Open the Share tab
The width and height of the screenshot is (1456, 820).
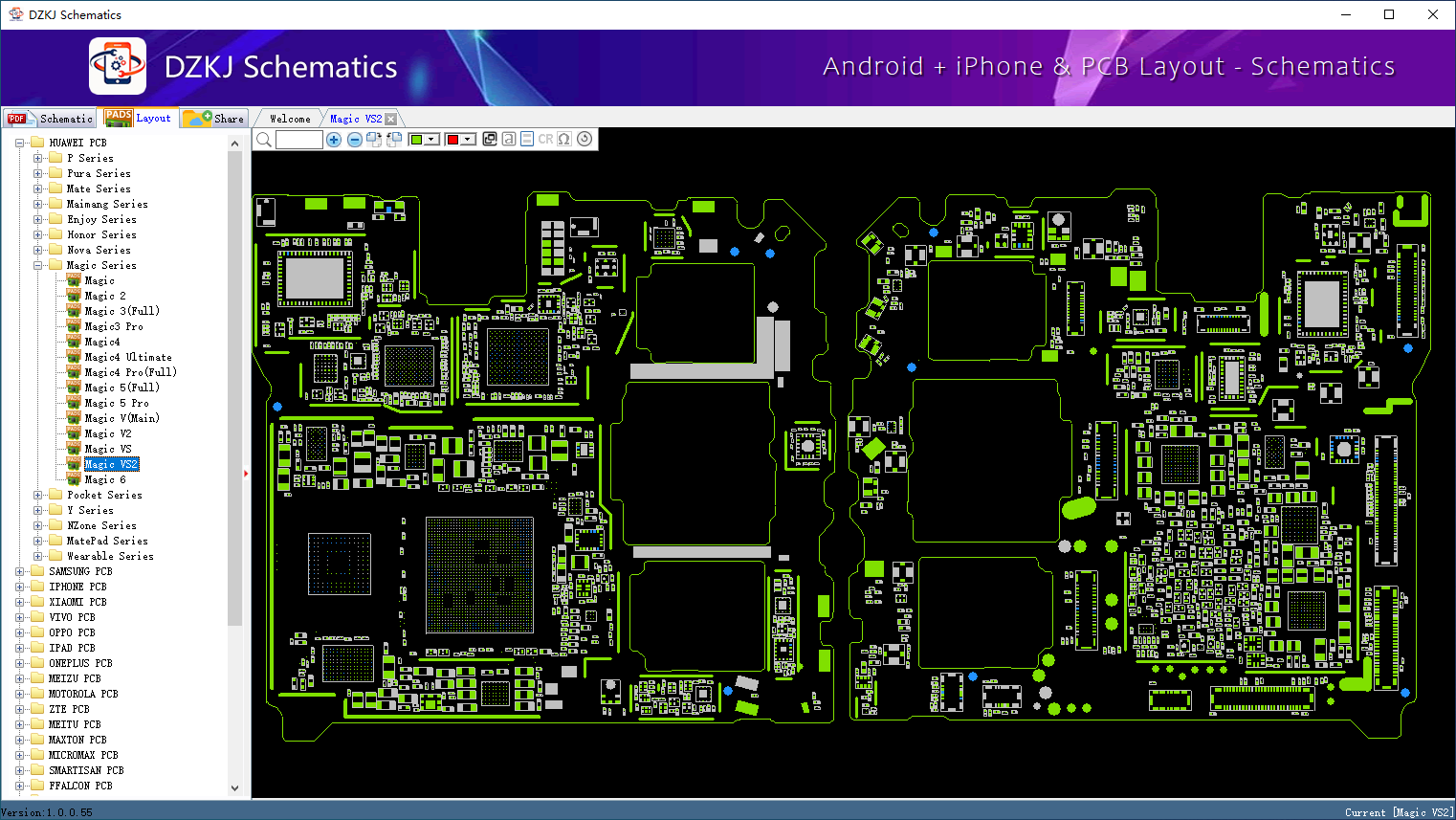point(214,119)
